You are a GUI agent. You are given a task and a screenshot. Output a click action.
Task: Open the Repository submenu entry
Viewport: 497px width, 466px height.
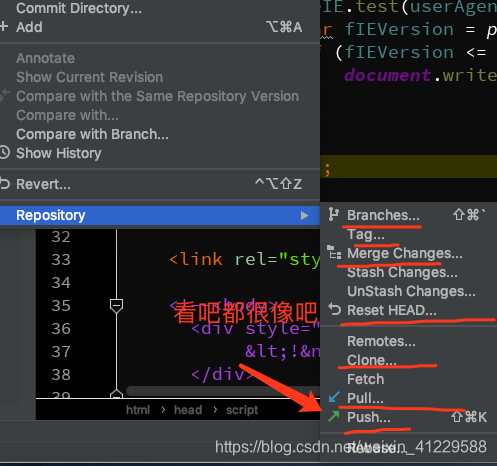coord(160,215)
